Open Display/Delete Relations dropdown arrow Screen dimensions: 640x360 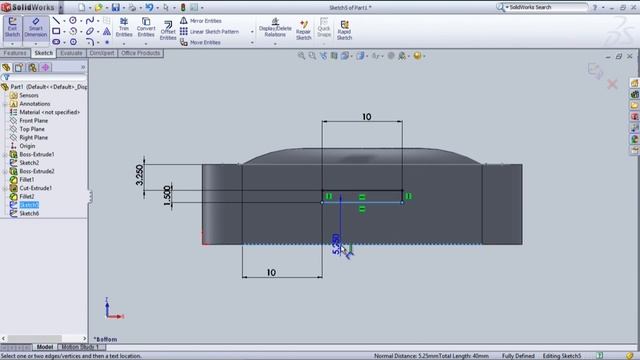click(275, 43)
